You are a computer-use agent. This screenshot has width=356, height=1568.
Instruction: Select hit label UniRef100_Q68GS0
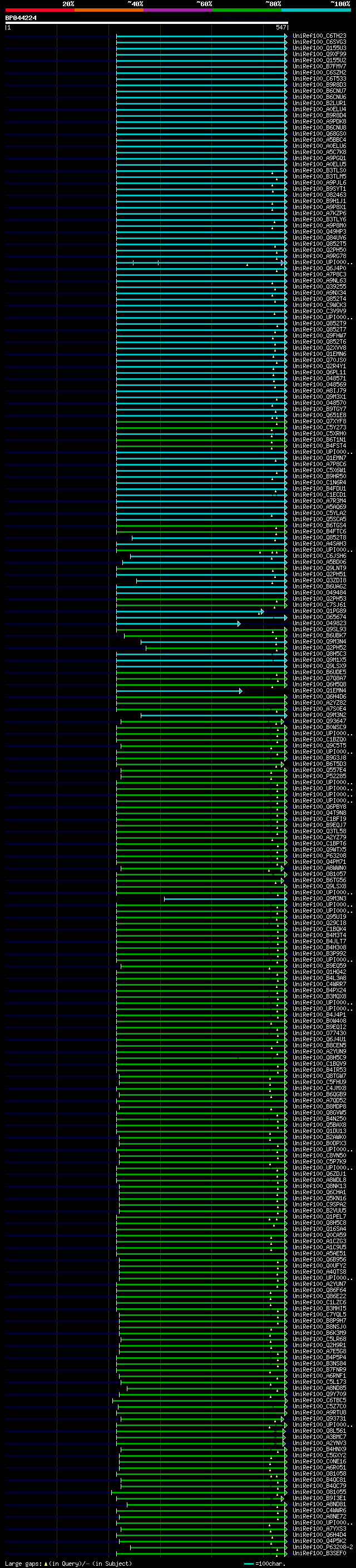point(319,134)
